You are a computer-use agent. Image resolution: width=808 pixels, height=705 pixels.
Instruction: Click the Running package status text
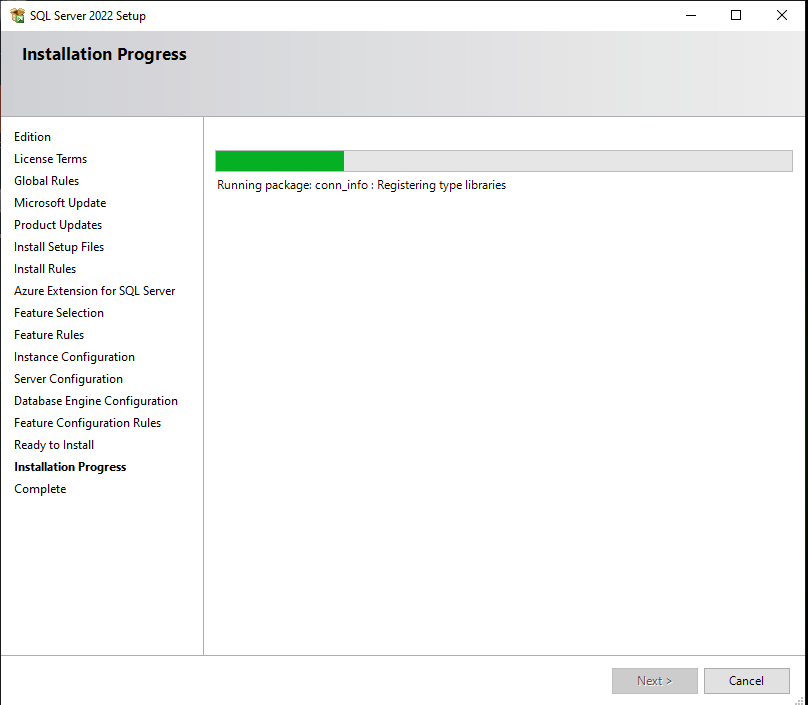coord(361,185)
